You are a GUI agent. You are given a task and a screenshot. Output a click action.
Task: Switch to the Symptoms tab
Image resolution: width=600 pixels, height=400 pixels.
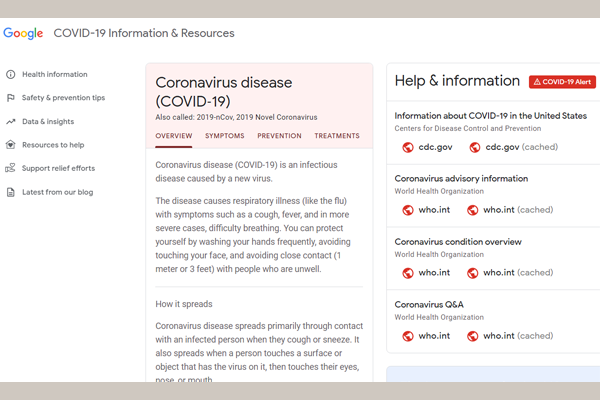[225, 136]
